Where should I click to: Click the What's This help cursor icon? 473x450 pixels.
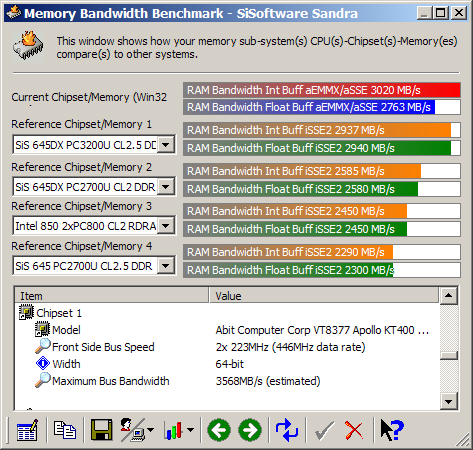392,430
